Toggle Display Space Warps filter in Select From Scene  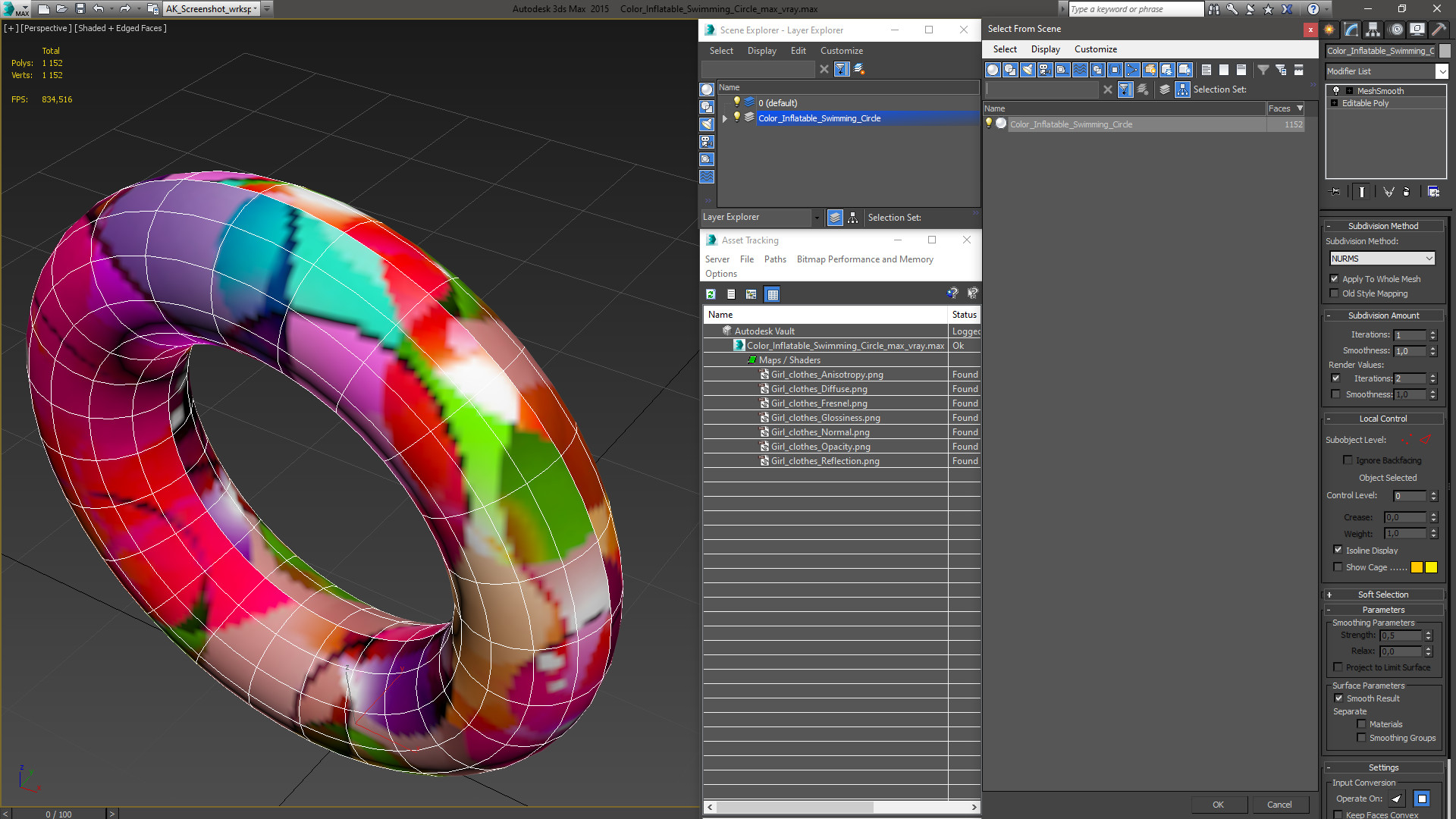(x=1080, y=70)
